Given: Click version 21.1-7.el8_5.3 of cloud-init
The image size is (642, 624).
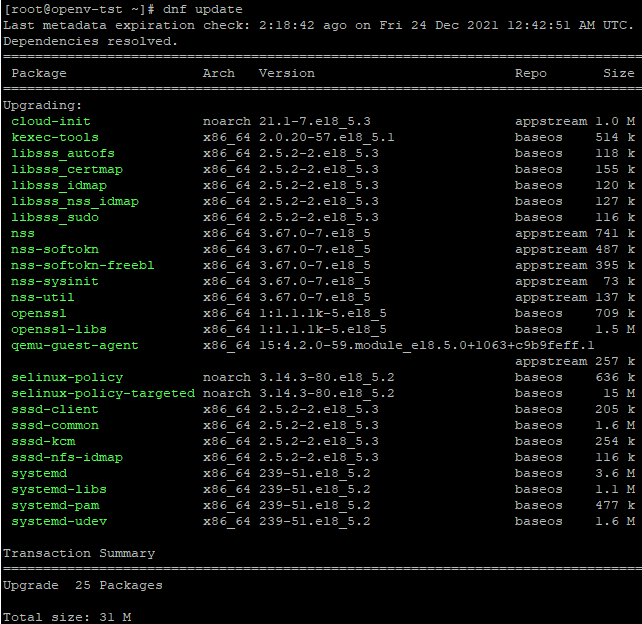Looking at the screenshot, I should 314,121.
